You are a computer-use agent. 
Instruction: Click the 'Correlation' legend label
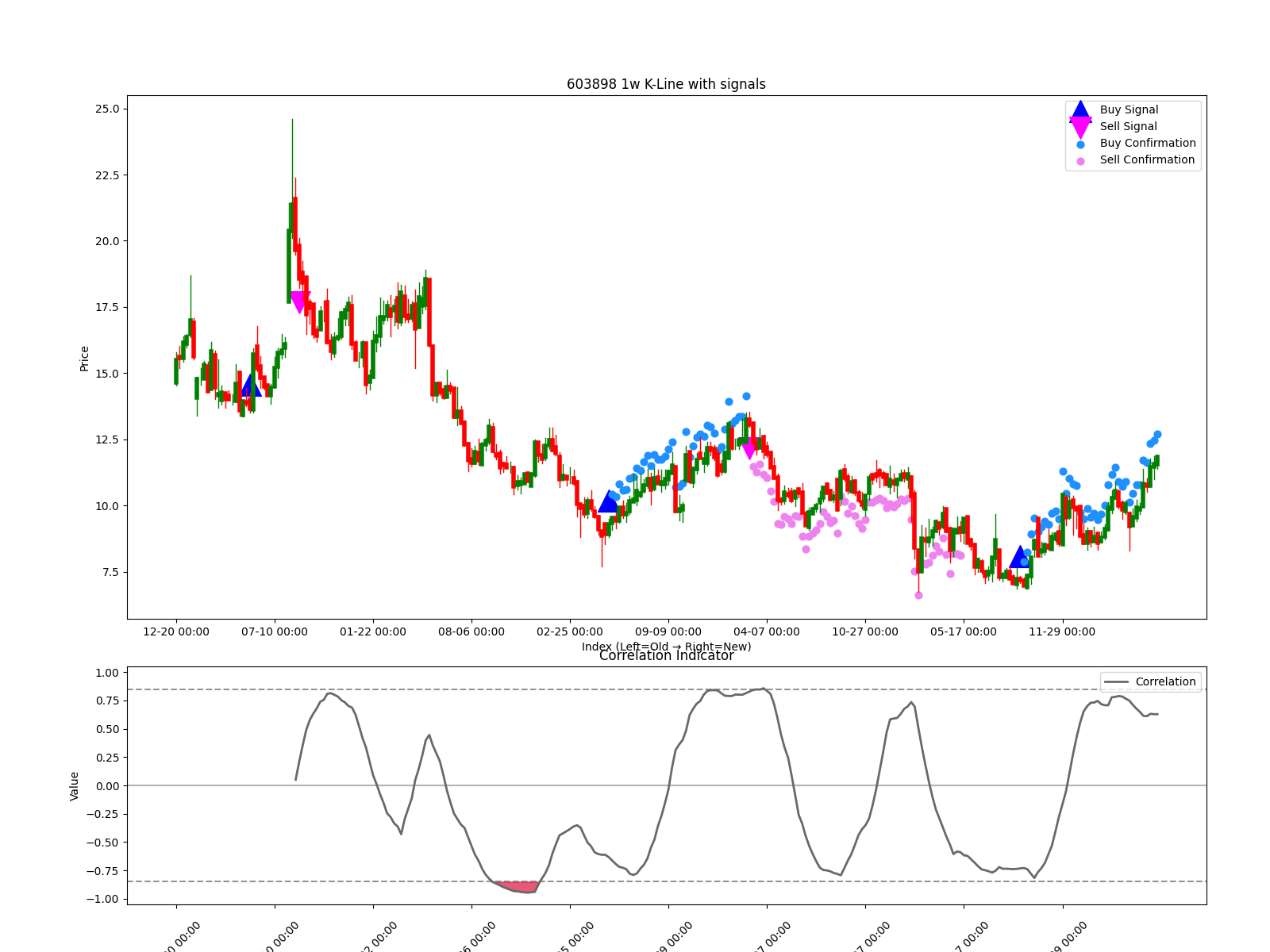[x=1165, y=681]
